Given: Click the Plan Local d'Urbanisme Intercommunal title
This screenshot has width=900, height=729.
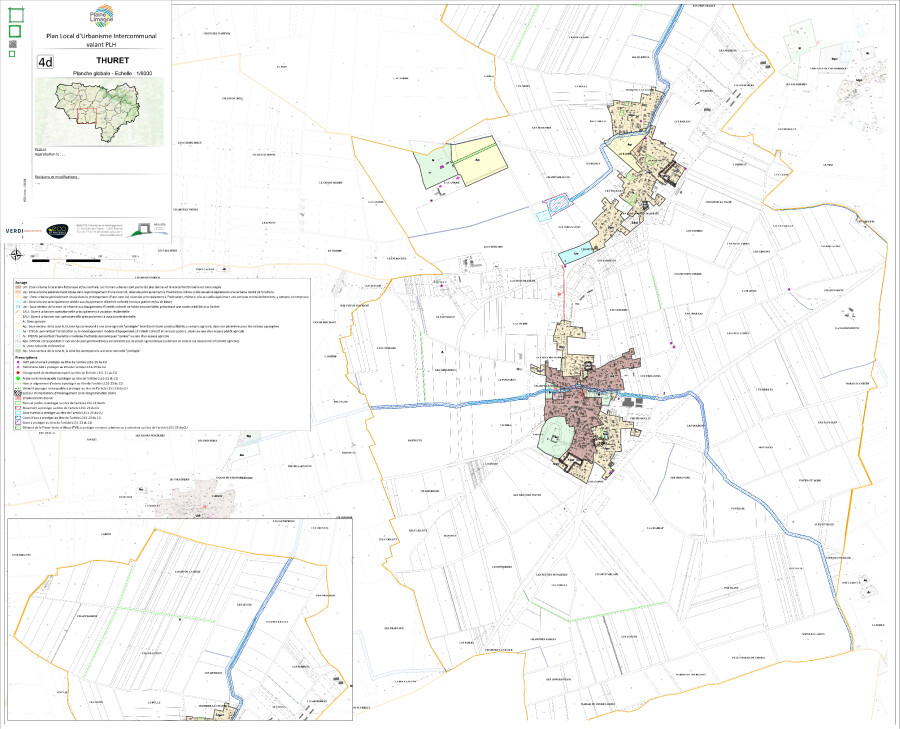Looking at the screenshot, I should click(102, 35).
